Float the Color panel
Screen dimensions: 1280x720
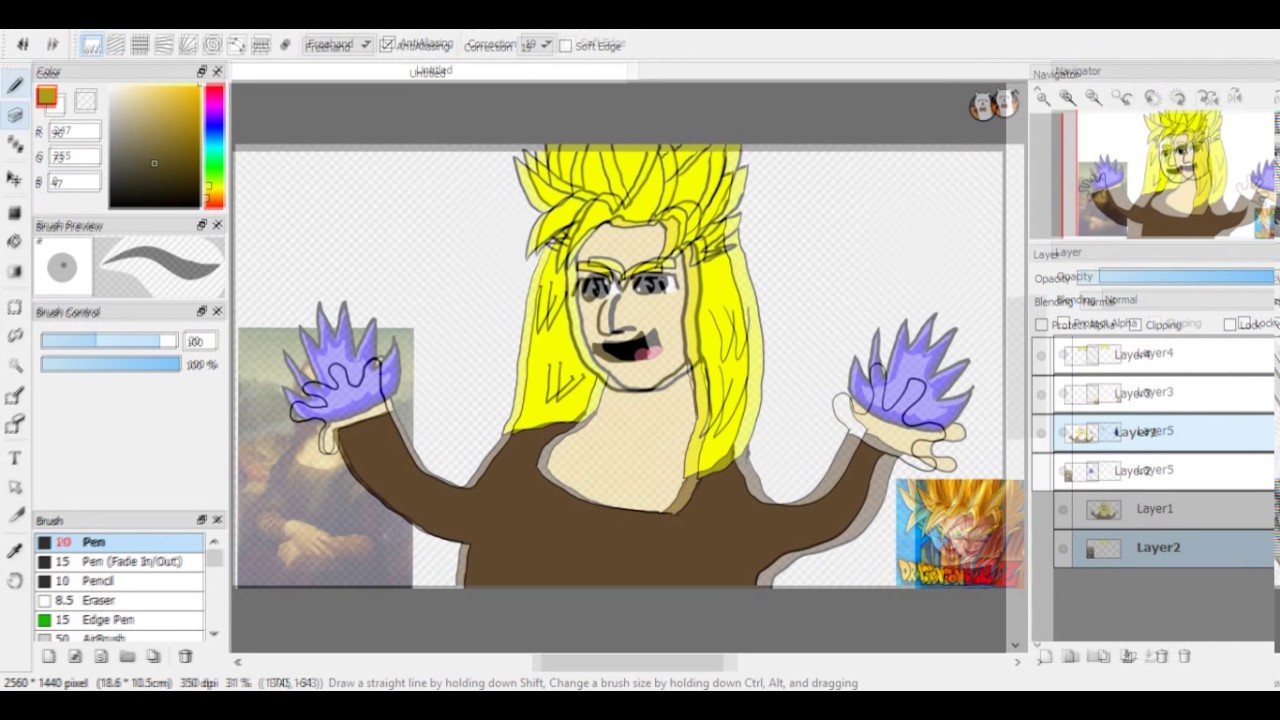[x=201, y=72]
